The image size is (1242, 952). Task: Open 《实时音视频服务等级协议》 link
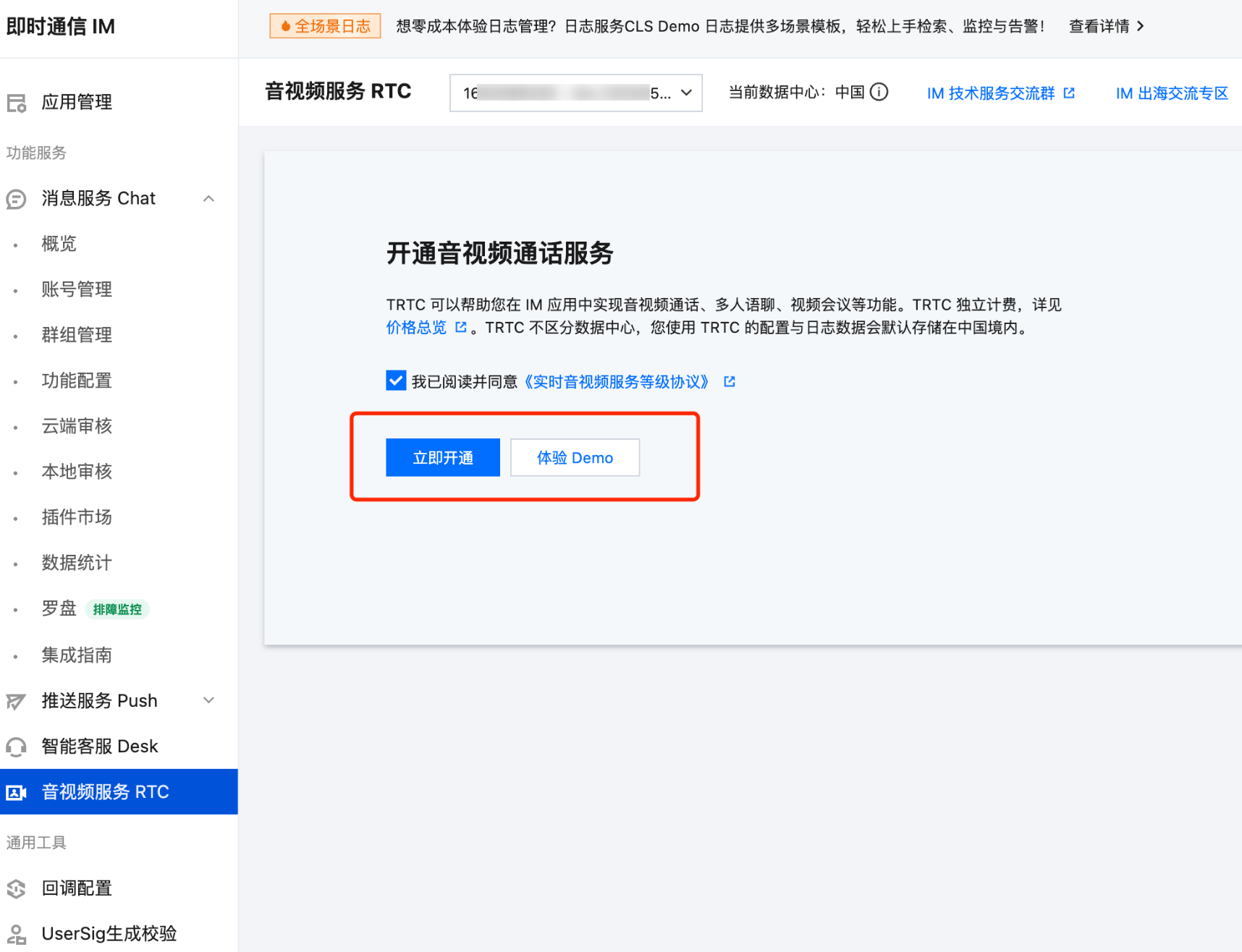point(616,382)
